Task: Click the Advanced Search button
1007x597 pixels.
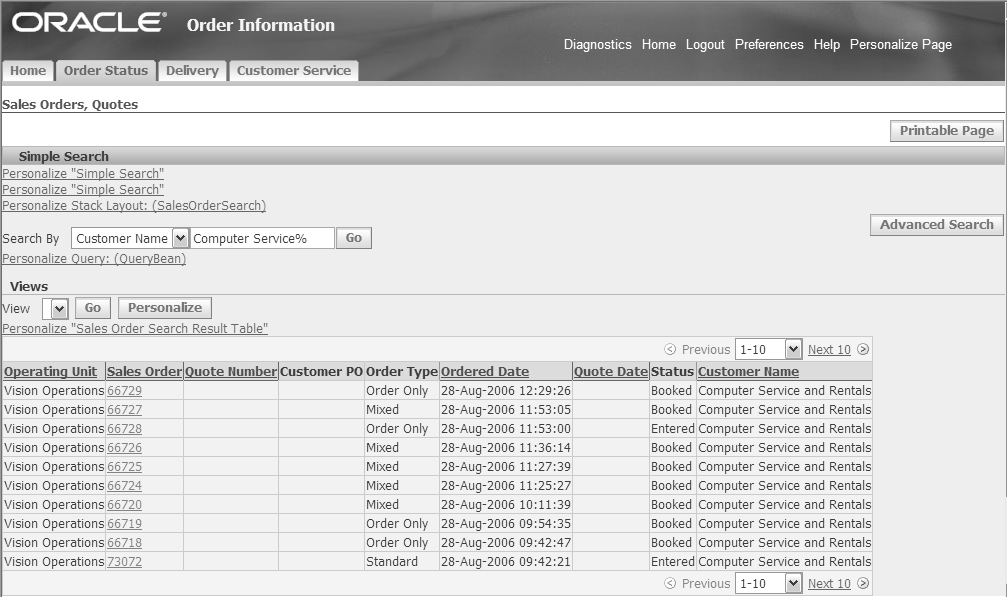Action: click(936, 225)
